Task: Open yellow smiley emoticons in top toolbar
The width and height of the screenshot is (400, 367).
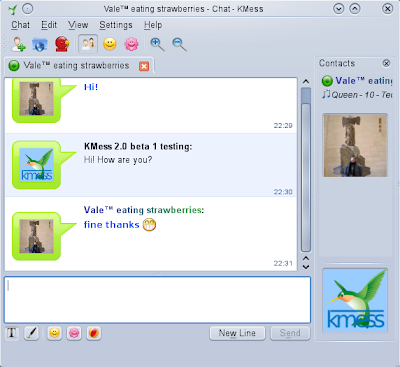Action: coord(110,44)
